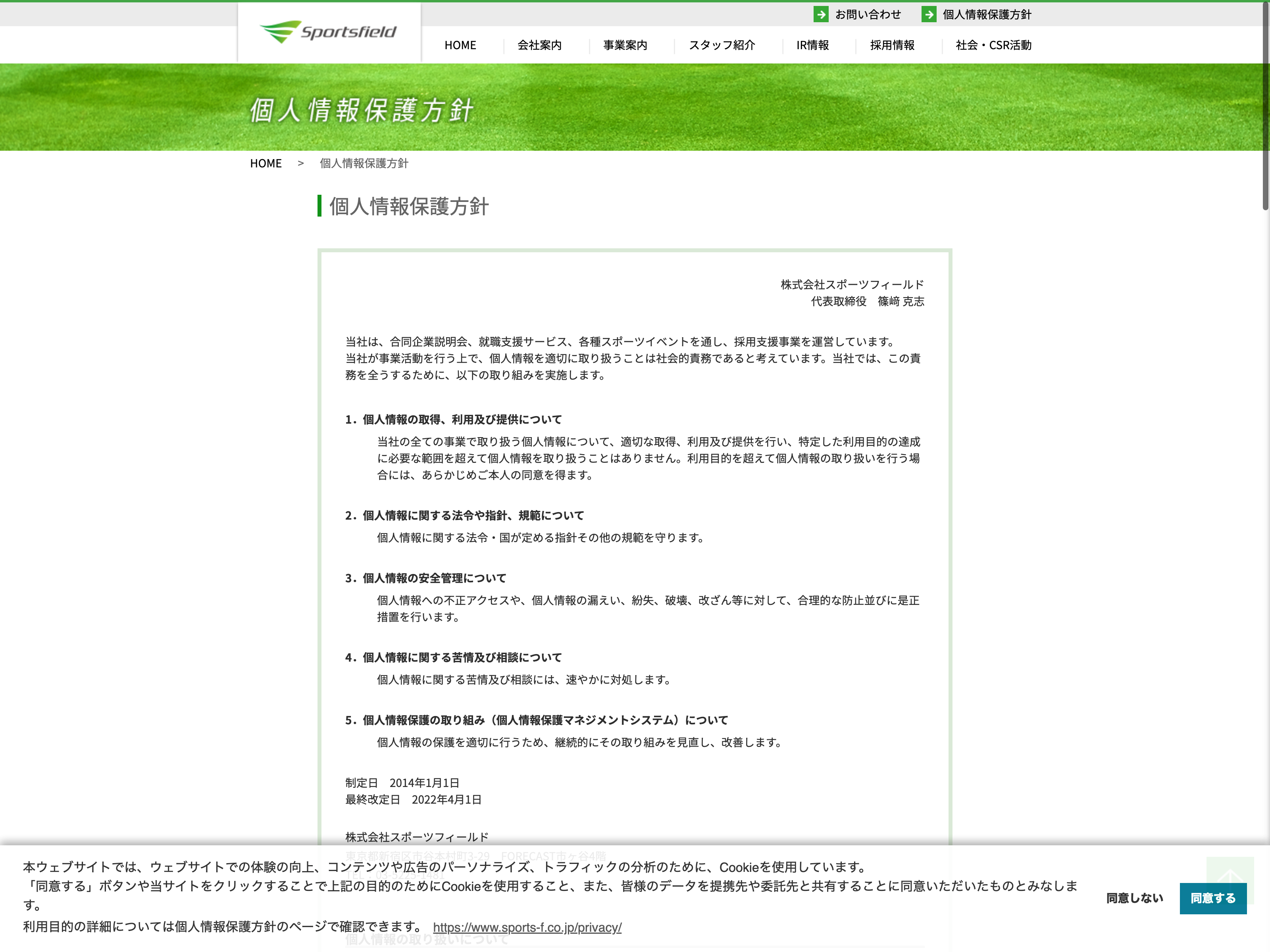Click HOME in the breadcrumb trail
The width and height of the screenshot is (1270, 952).
[x=266, y=163]
